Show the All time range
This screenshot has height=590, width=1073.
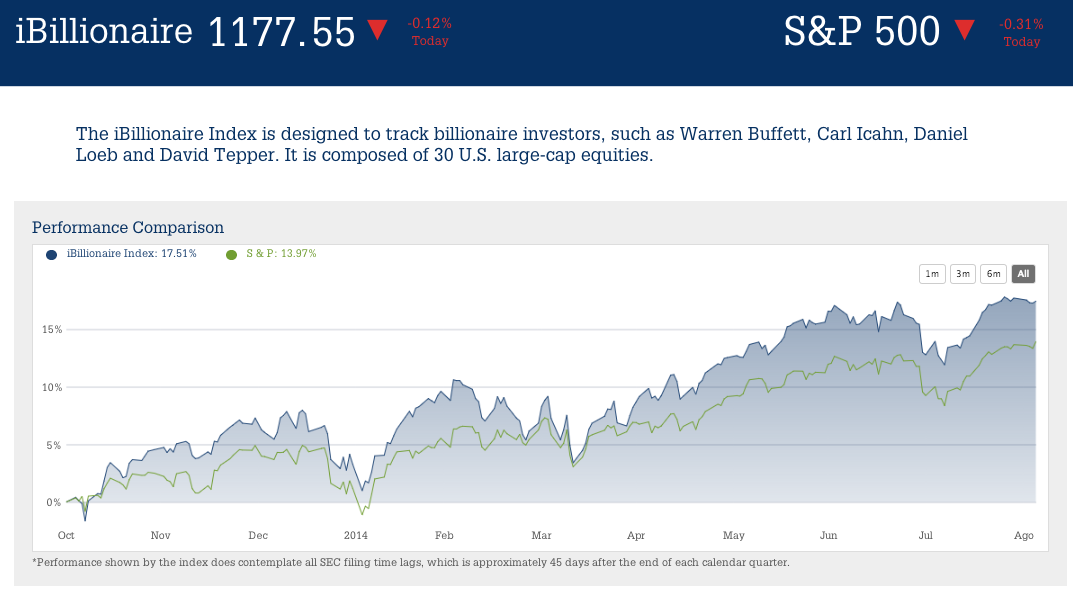[1023, 274]
